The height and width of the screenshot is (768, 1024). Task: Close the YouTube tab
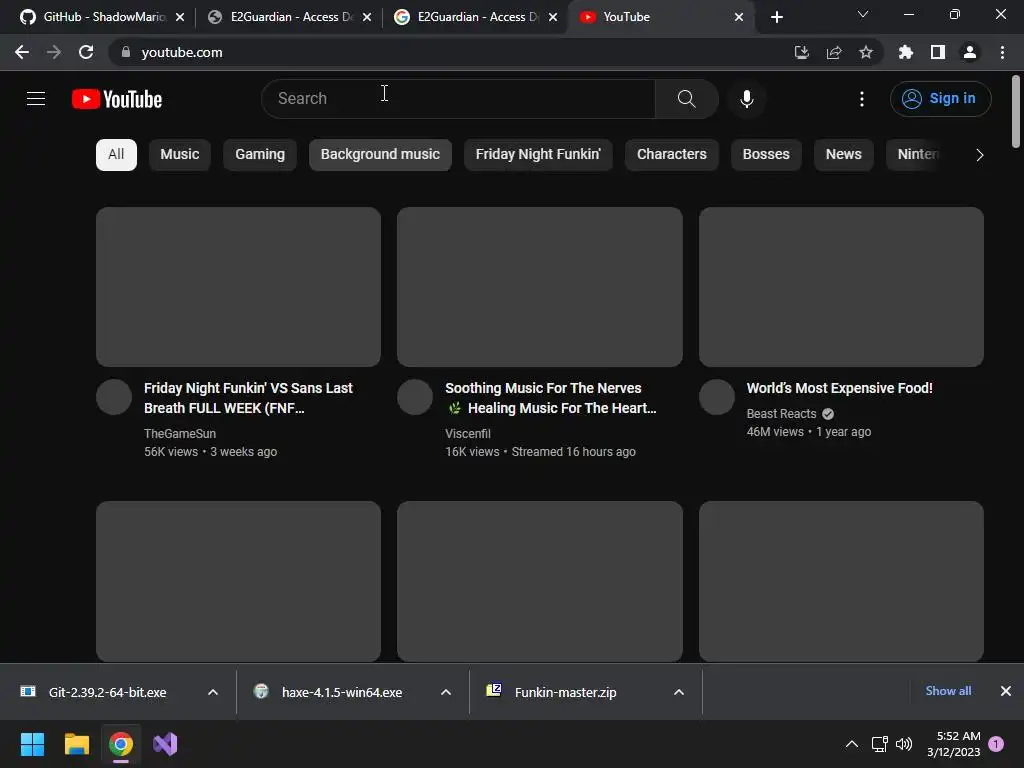tap(739, 17)
